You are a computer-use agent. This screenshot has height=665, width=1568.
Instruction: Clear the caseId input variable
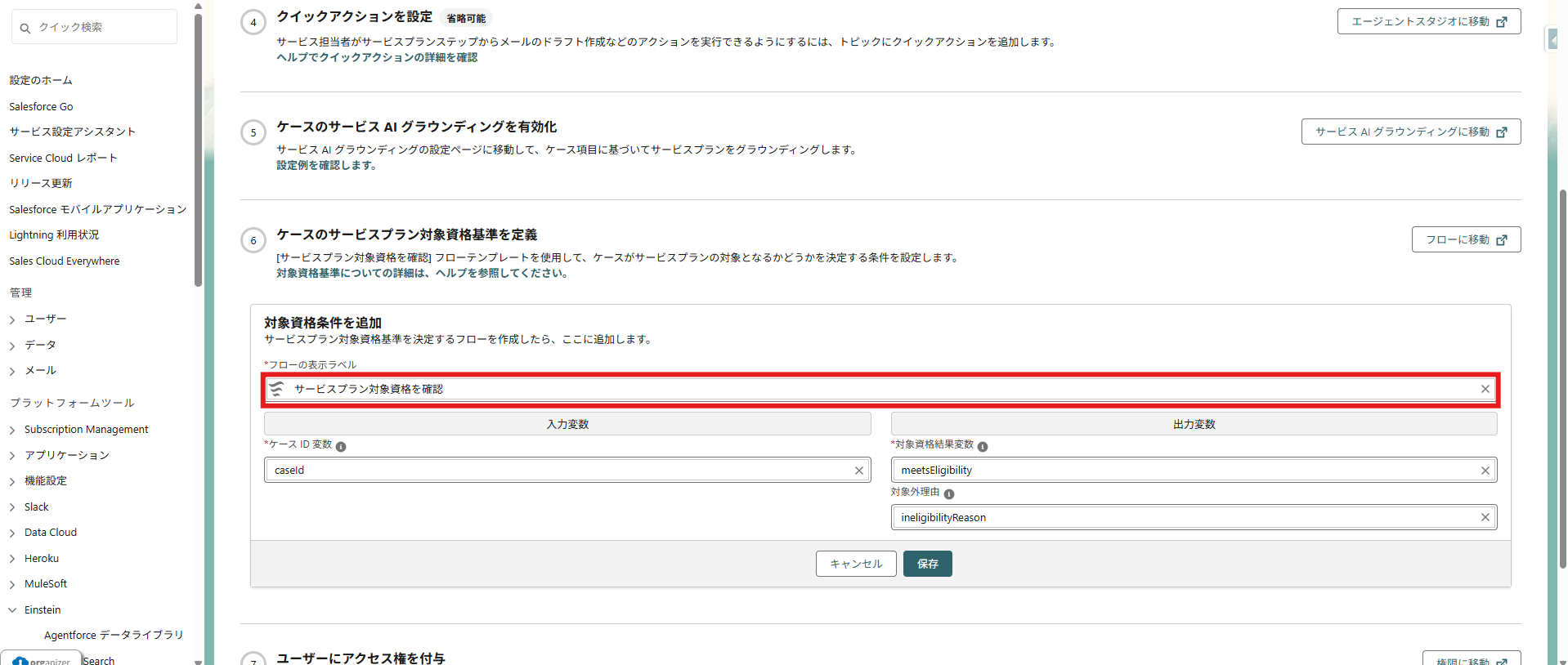[858, 471]
